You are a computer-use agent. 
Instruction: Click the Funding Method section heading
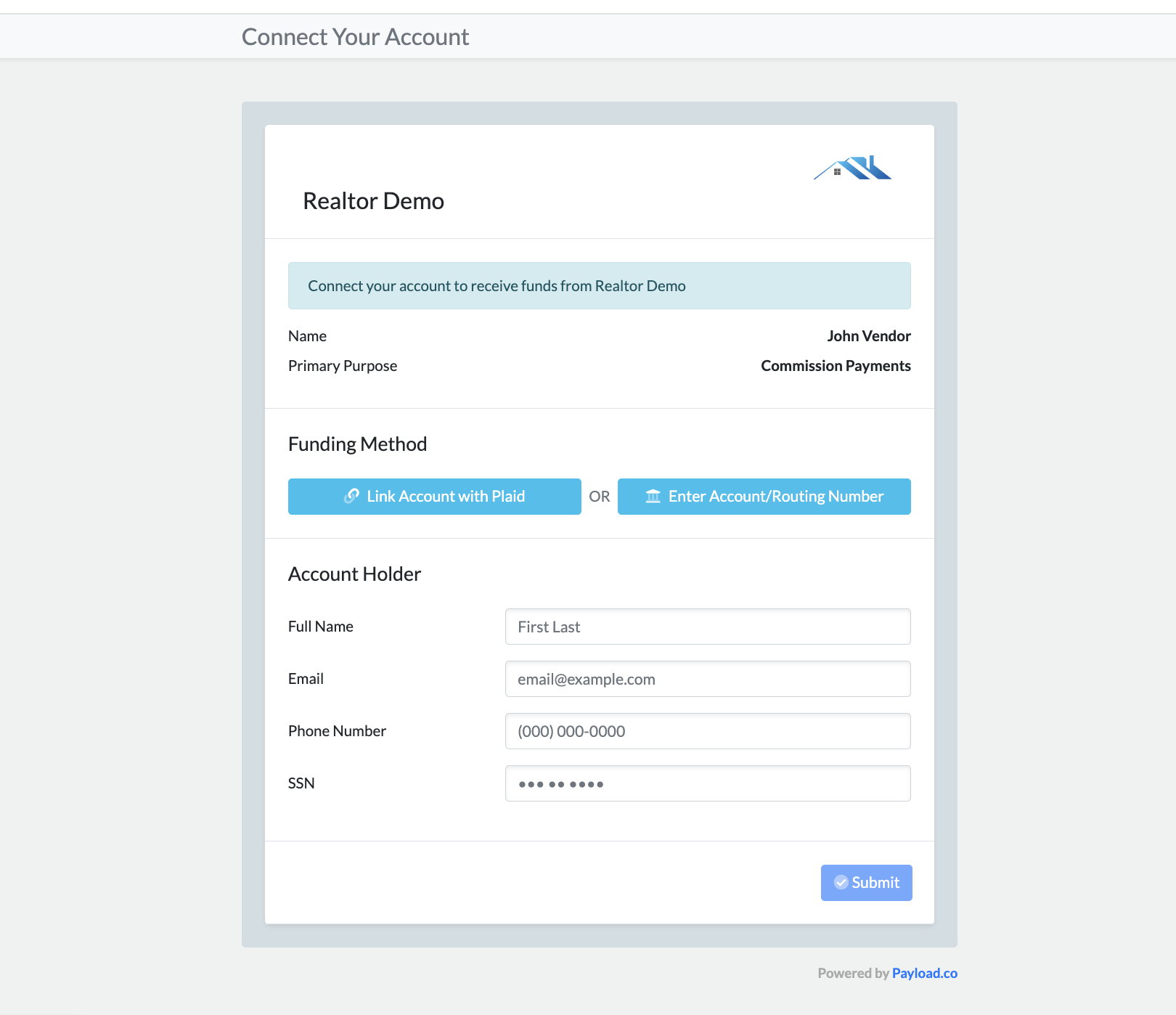pyautogui.click(x=357, y=444)
